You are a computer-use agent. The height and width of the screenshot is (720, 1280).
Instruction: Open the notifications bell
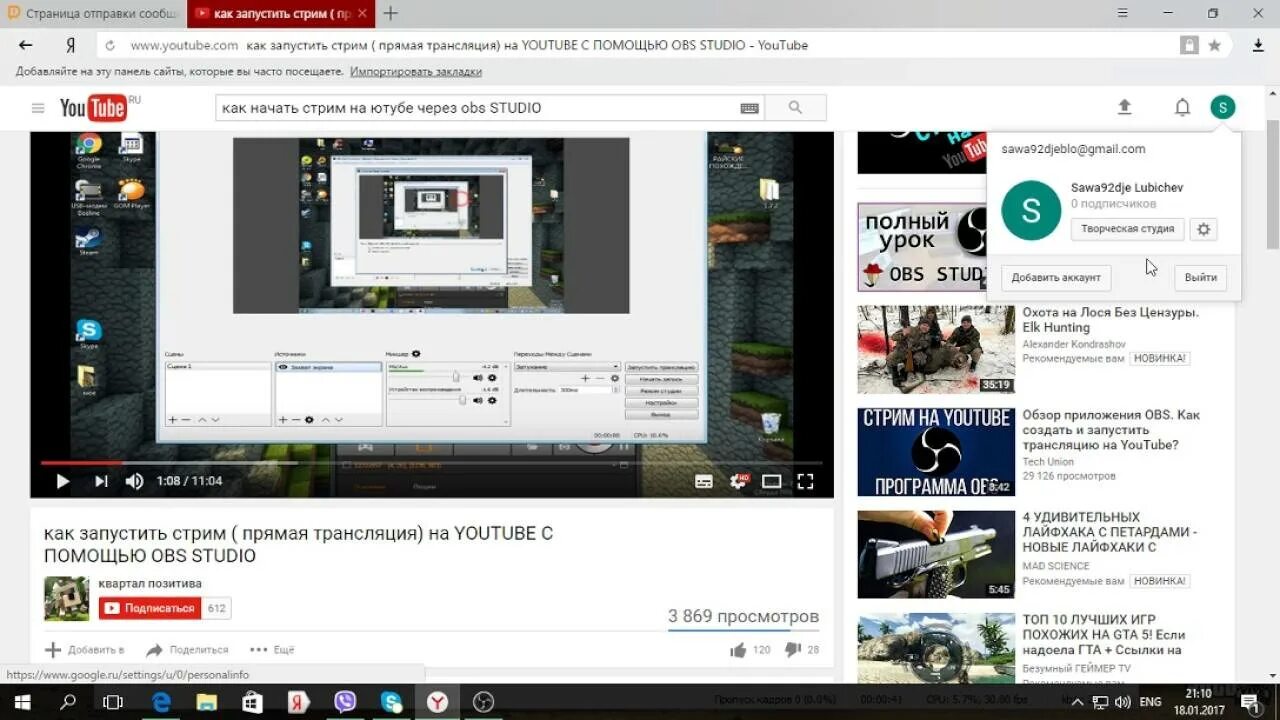(x=1182, y=108)
